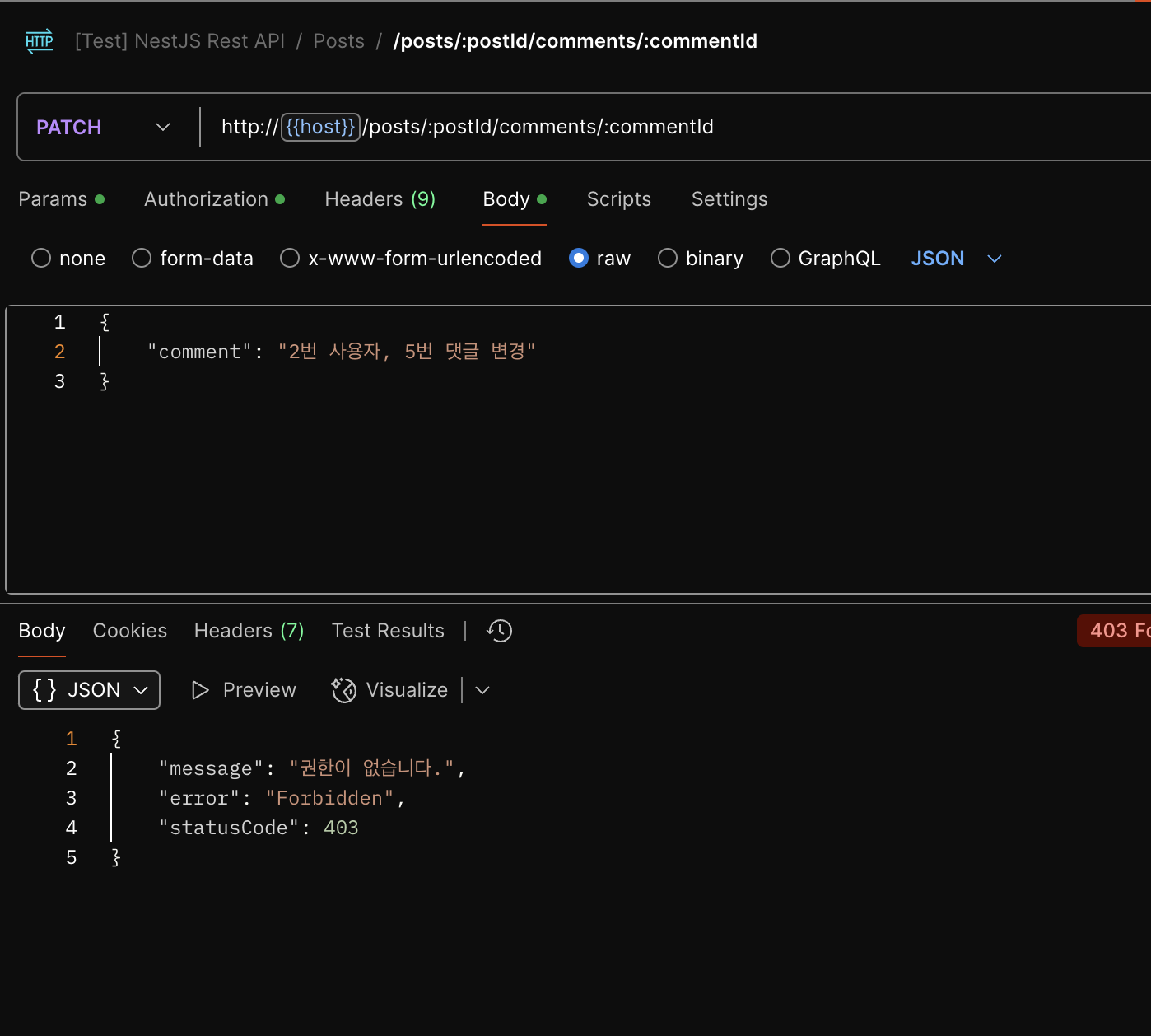The height and width of the screenshot is (1036, 1151).
Task: Click the {{host}} variable in the URL
Action: [x=320, y=127]
